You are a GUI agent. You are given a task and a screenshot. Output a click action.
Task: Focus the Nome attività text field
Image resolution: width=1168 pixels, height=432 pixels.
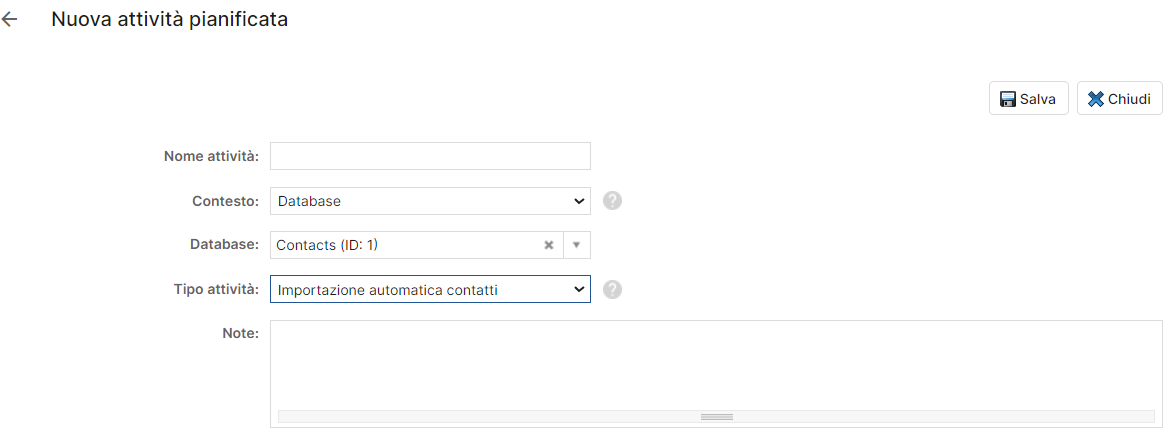(431, 156)
